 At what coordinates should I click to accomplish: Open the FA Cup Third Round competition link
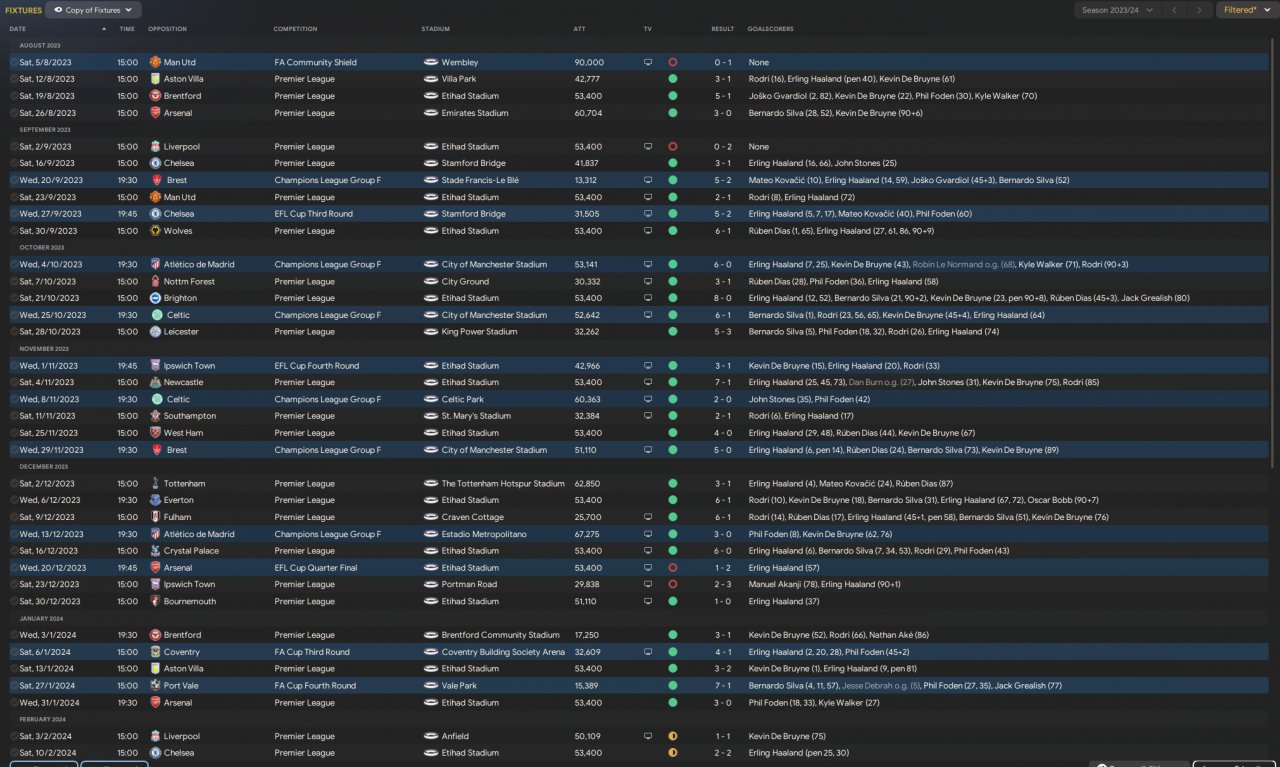click(312, 652)
